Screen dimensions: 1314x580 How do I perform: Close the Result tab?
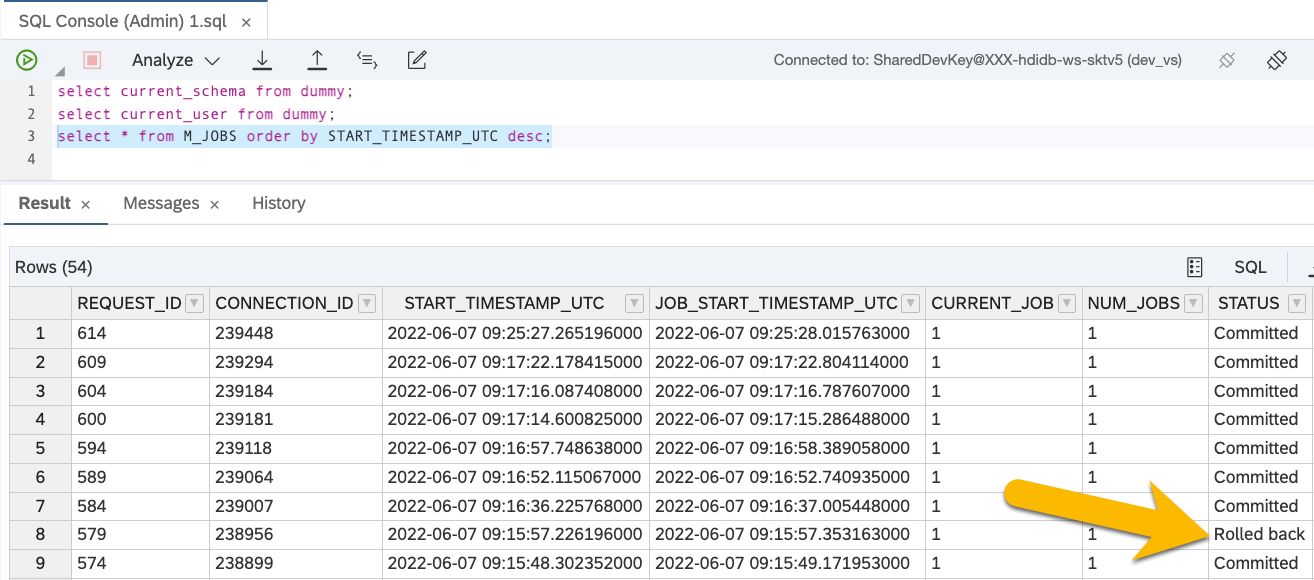point(86,204)
